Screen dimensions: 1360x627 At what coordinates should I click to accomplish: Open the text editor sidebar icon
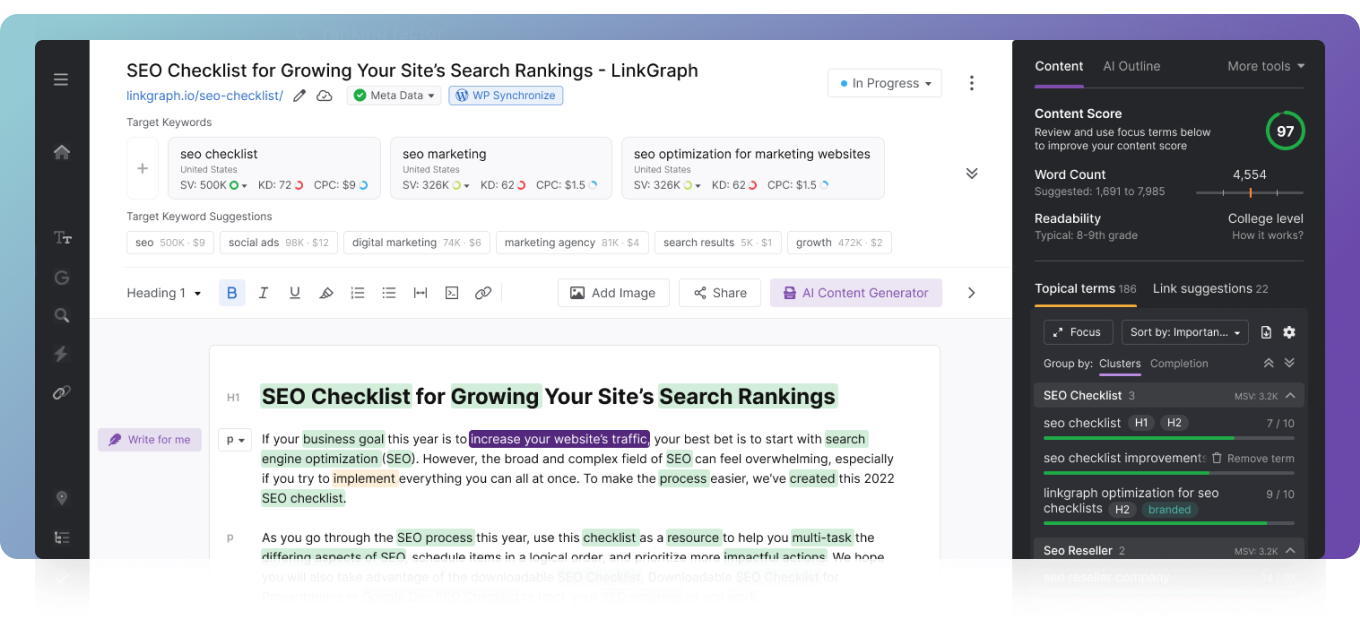pyautogui.click(x=62, y=238)
